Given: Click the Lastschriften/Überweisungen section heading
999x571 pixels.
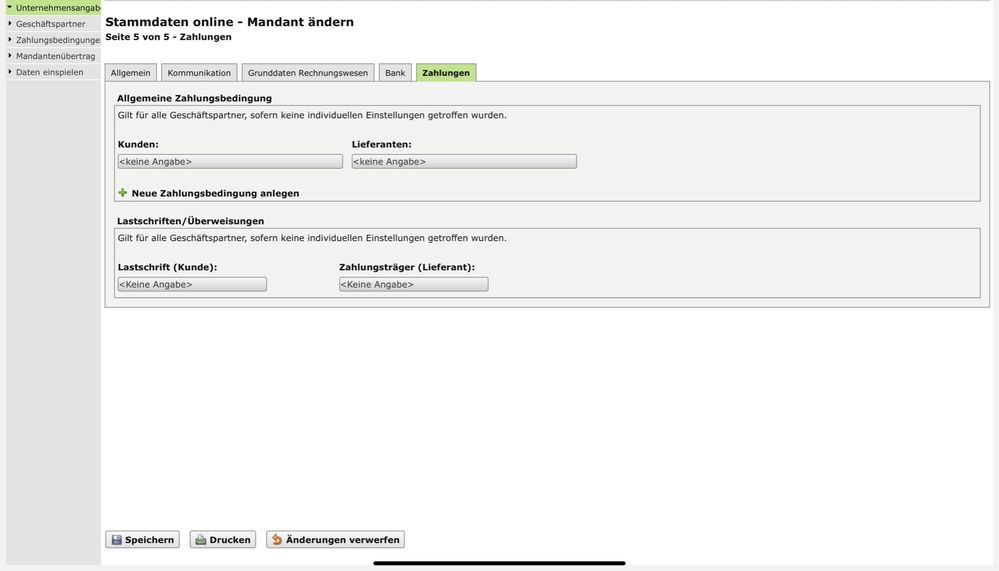Looking at the screenshot, I should (x=190, y=221).
